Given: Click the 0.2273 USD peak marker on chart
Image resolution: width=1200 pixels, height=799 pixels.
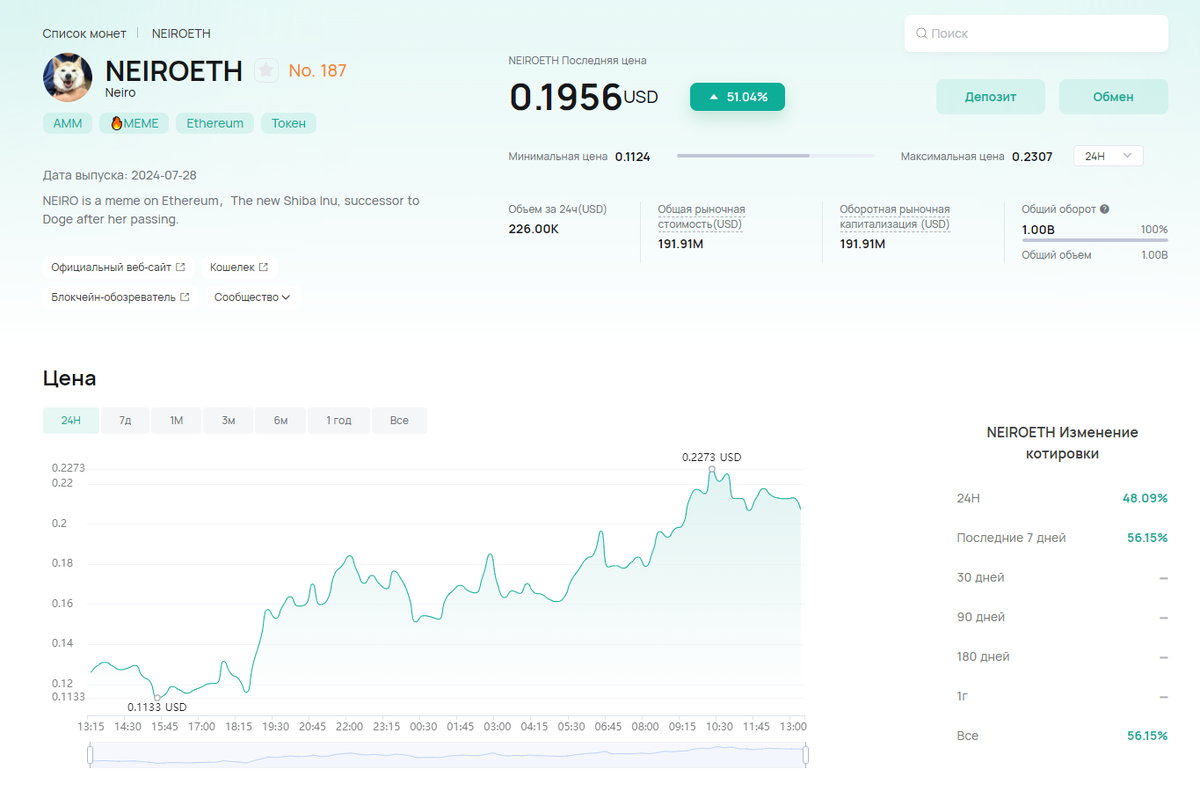Looking at the screenshot, I should click(x=712, y=468).
